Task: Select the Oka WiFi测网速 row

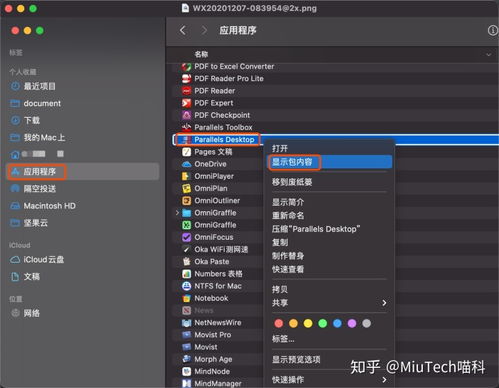Action: point(219,249)
